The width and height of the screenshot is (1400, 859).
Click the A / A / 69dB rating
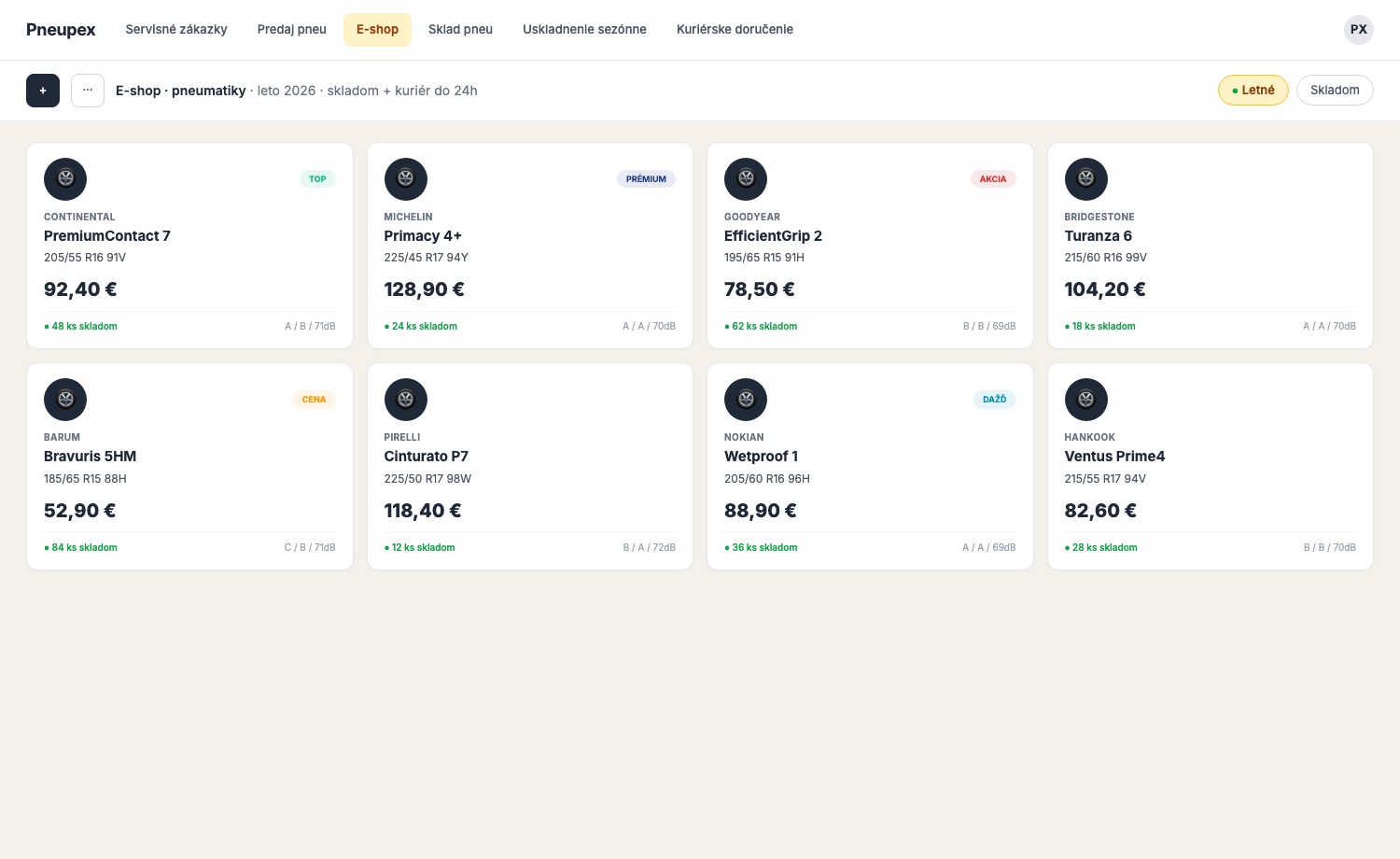pos(989,548)
